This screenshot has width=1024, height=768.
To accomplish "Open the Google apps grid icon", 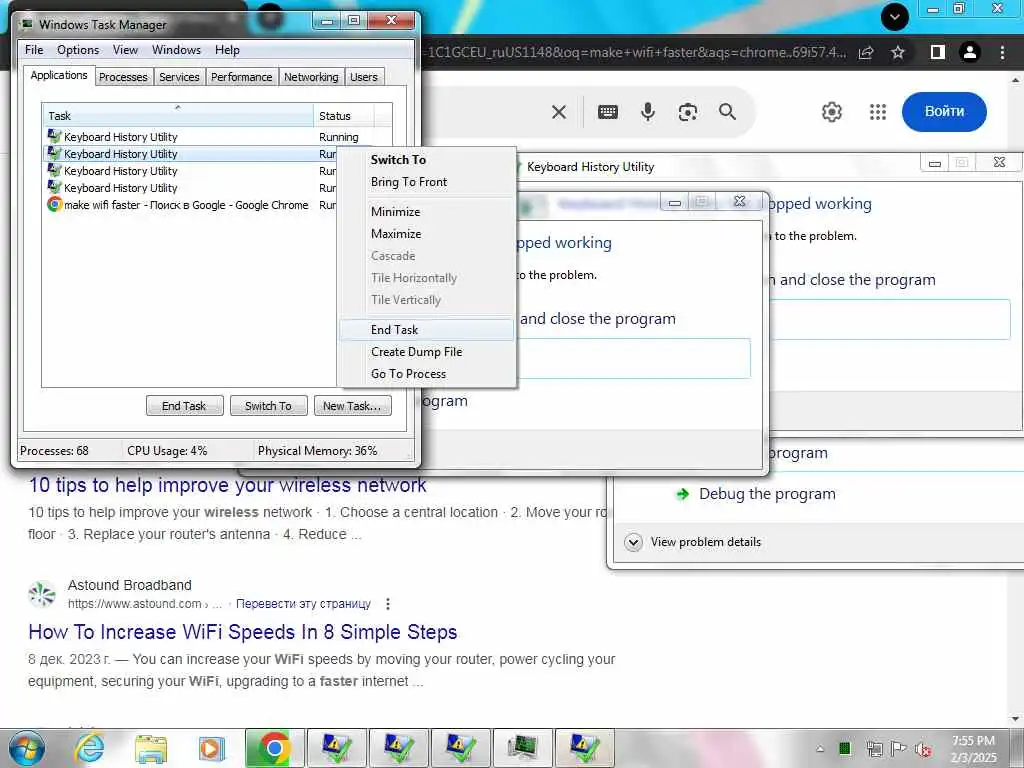I will coord(878,112).
